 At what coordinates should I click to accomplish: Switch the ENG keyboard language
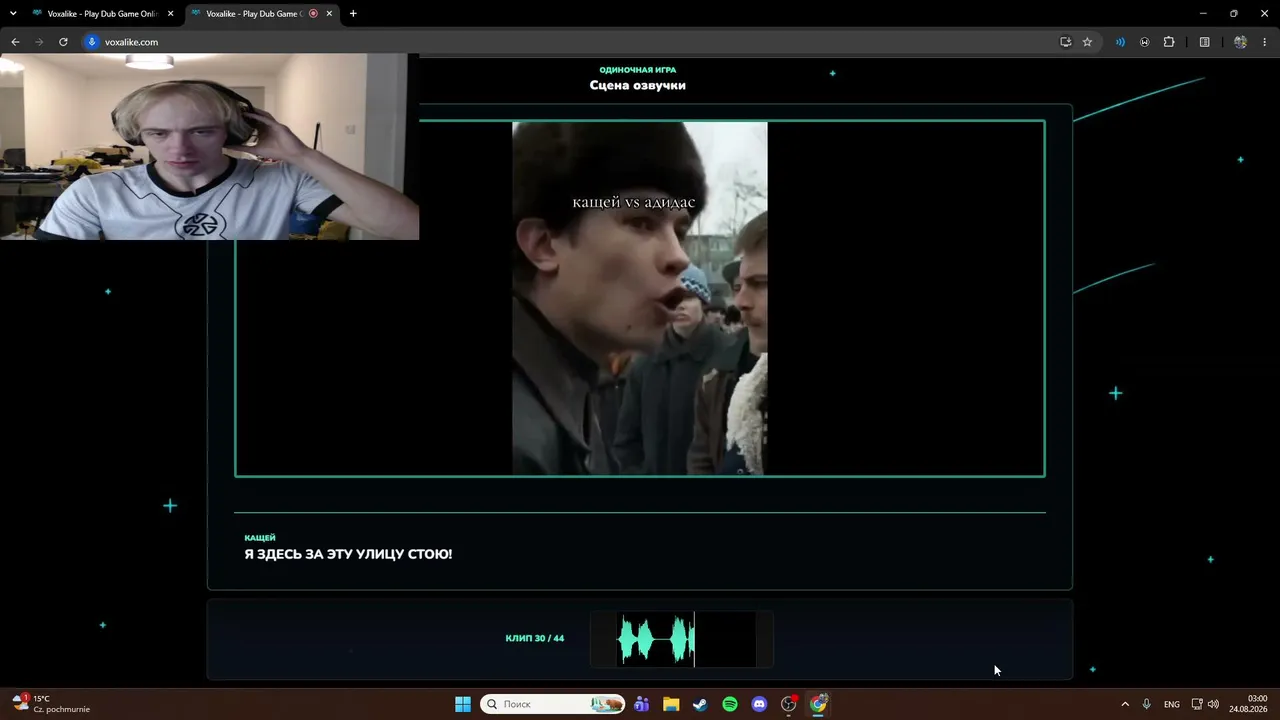tap(1172, 704)
